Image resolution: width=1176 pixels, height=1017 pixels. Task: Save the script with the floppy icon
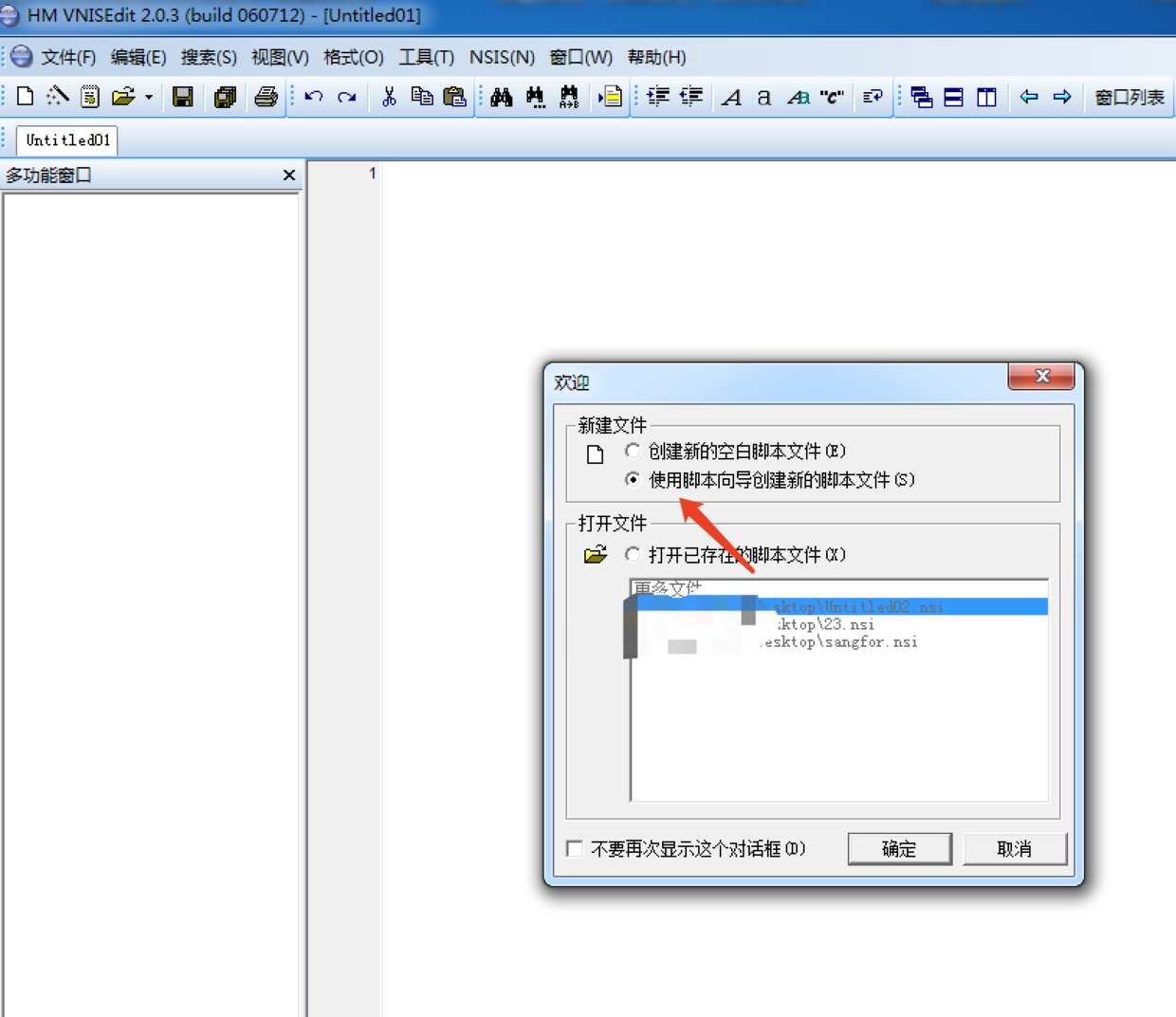click(182, 96)
